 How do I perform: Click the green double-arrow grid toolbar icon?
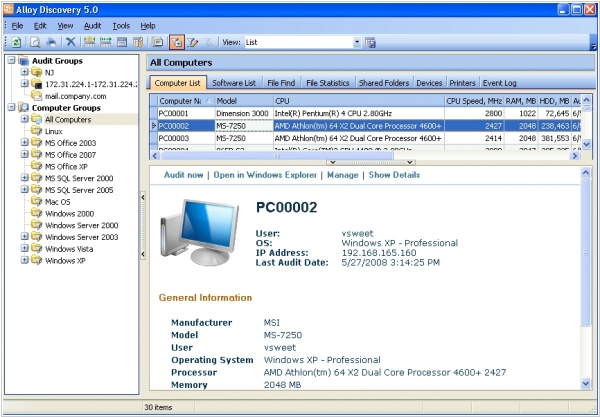click(106, 42)
